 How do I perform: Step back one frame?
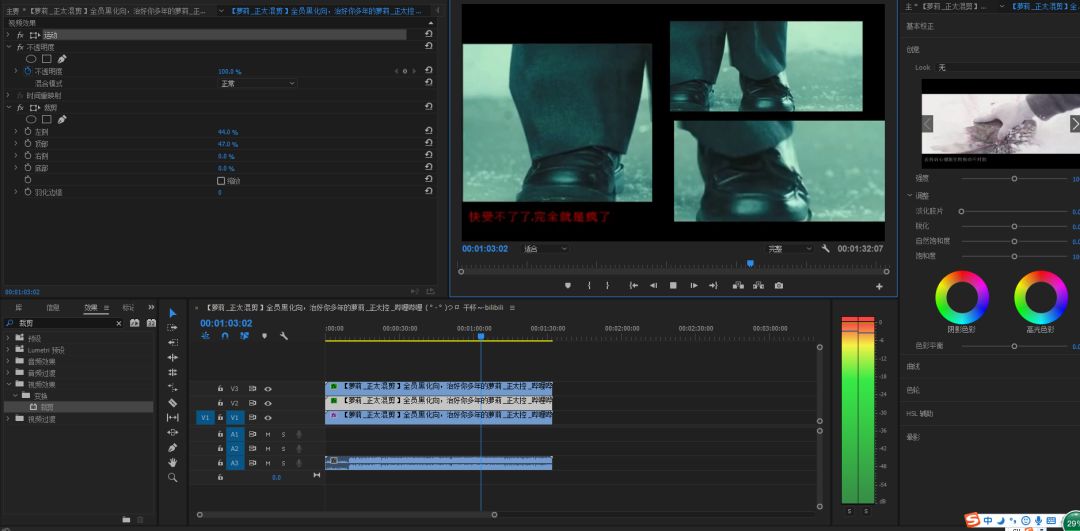click(x=653, y=286)
